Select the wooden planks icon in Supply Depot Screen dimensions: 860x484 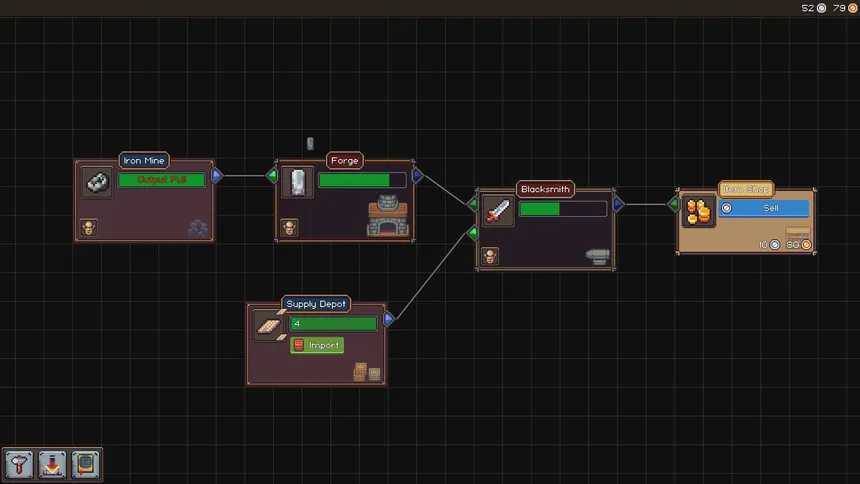[269, 325]
